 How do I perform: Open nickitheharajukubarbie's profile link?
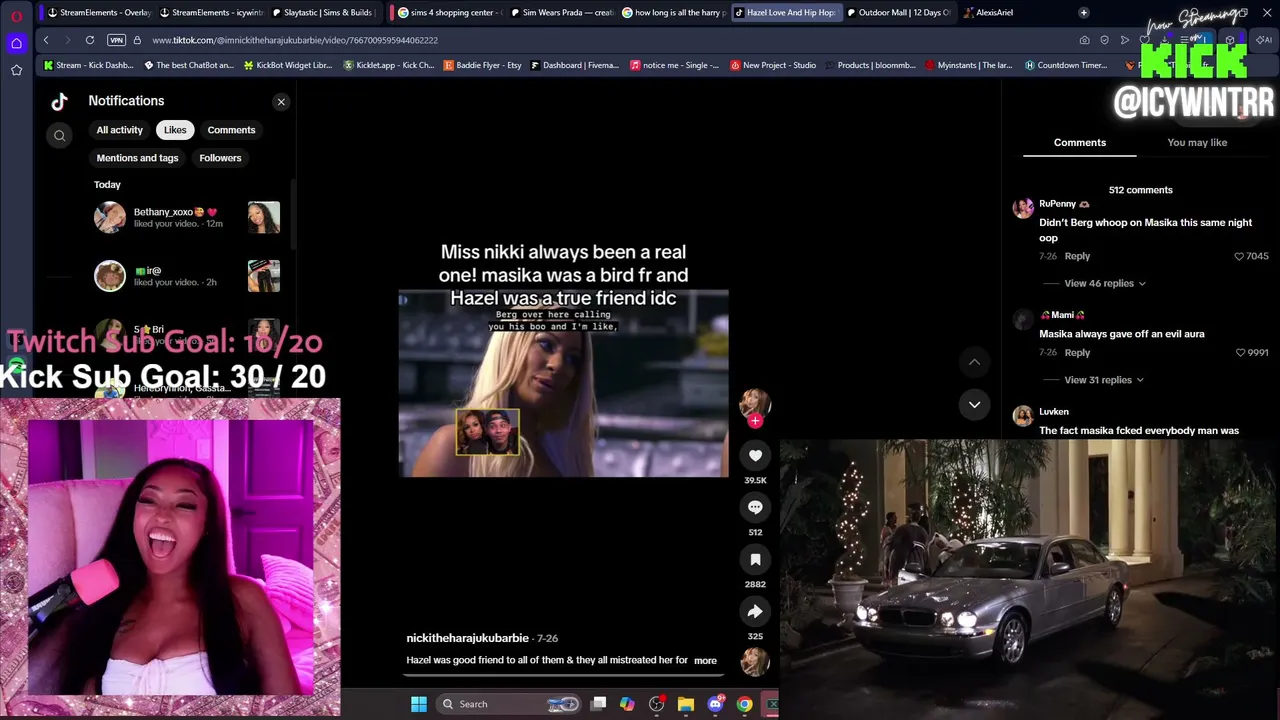(467, 638)
